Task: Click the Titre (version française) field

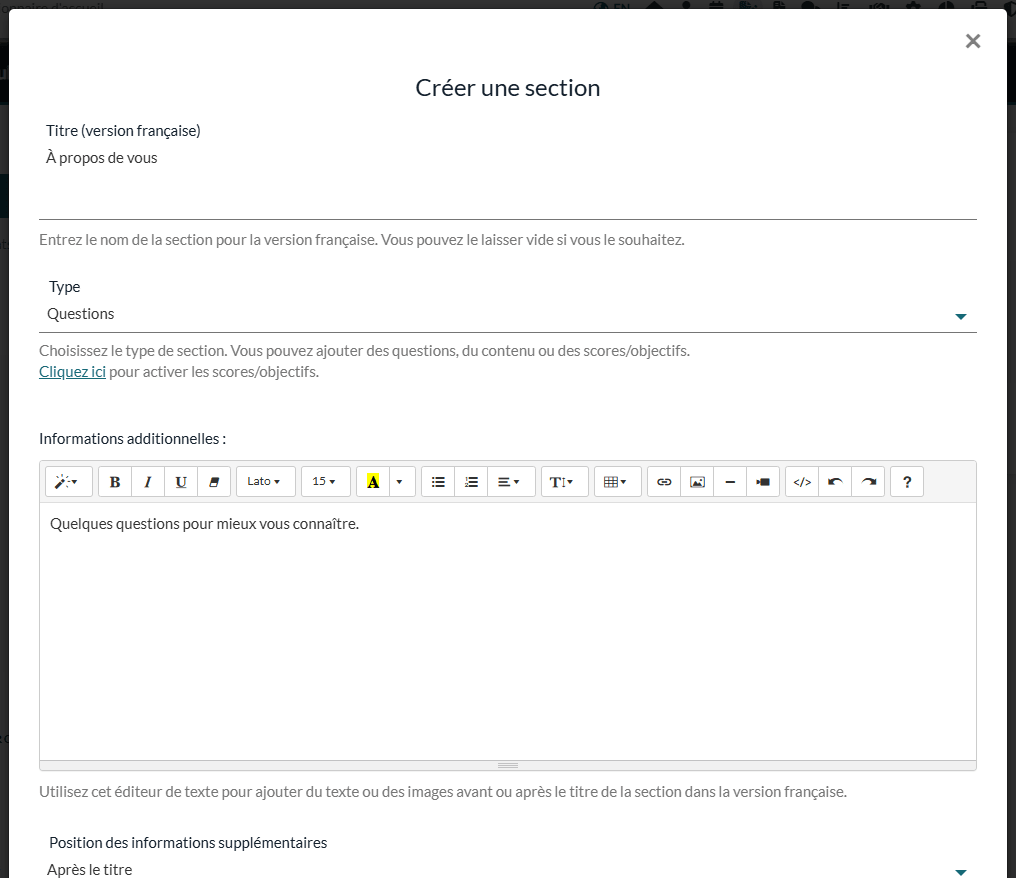Action: tap(507, 183)
